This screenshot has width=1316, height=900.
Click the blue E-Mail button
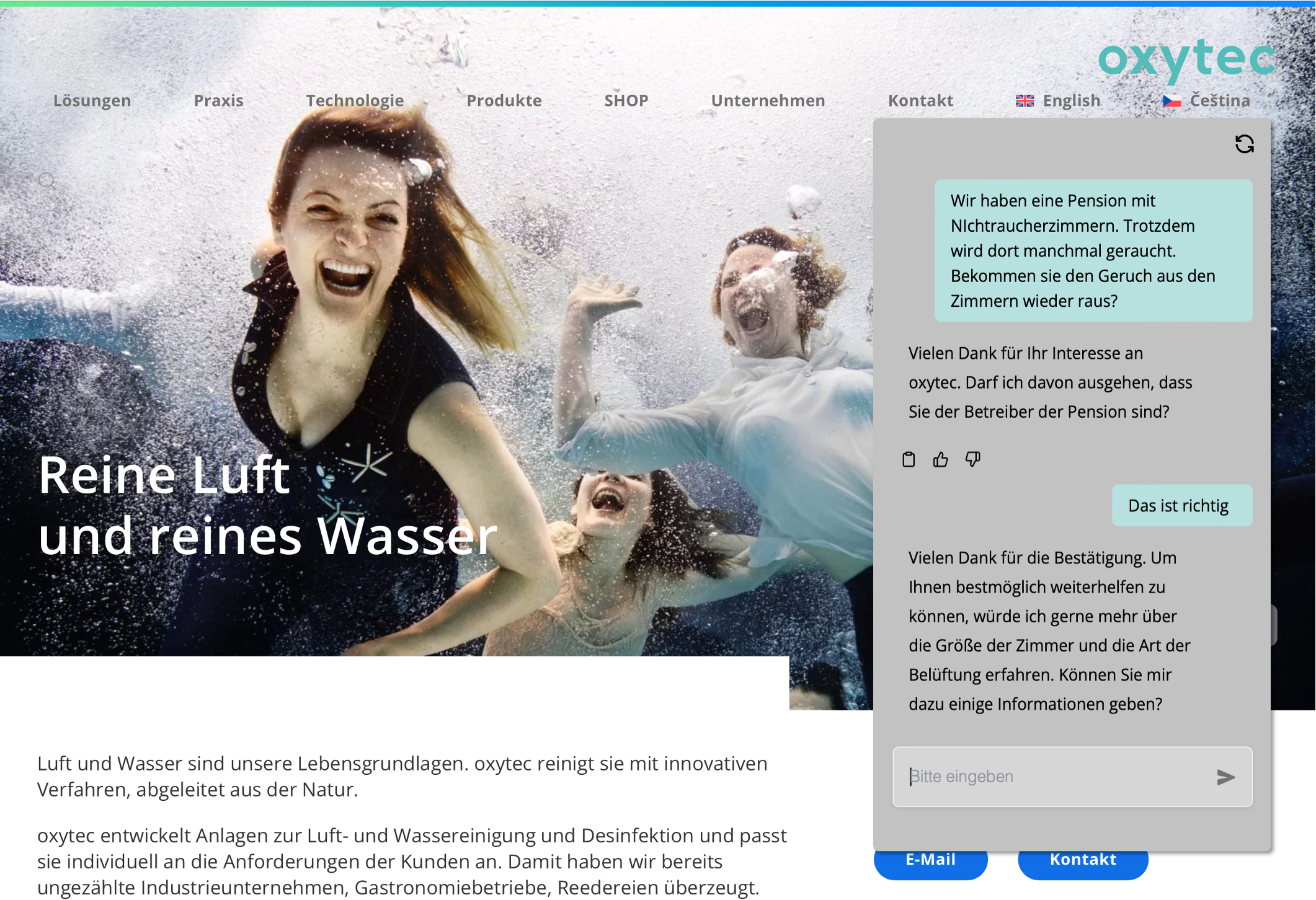coord(930,863)
